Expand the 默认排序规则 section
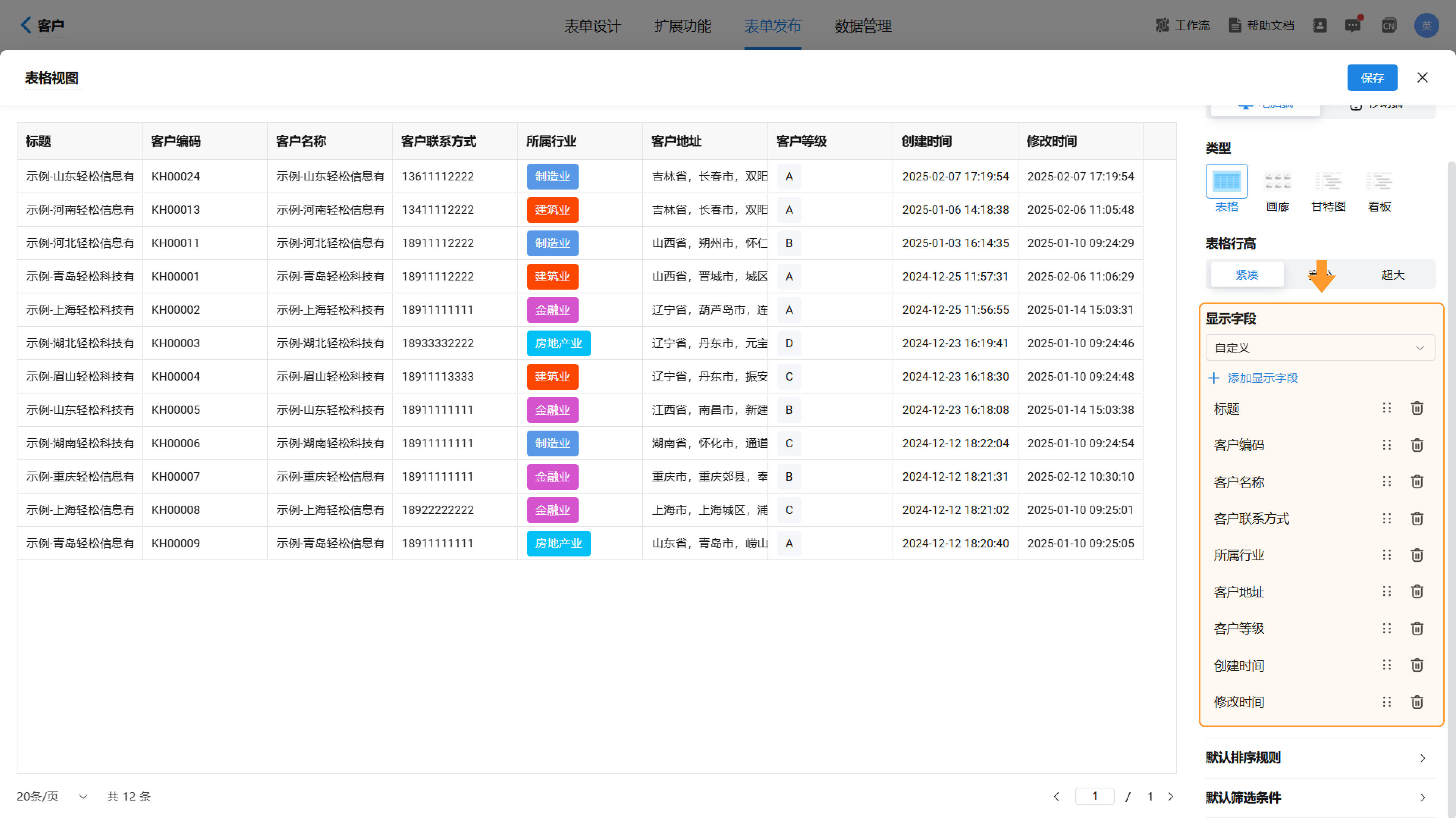Screen dimensions: 1456x818 (1320, 758)
